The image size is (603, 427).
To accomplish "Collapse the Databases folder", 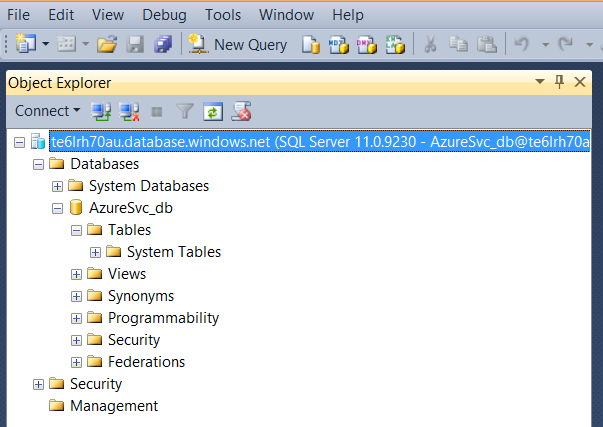I will 38,165.
